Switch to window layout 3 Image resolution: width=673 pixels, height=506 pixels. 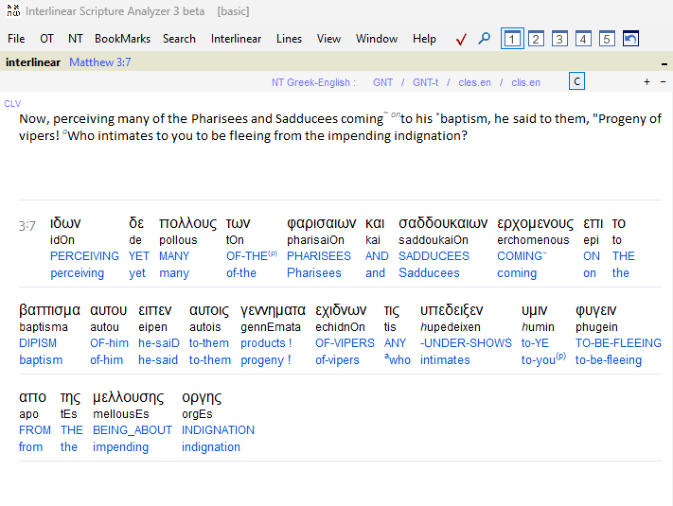[x=560, y=39]
